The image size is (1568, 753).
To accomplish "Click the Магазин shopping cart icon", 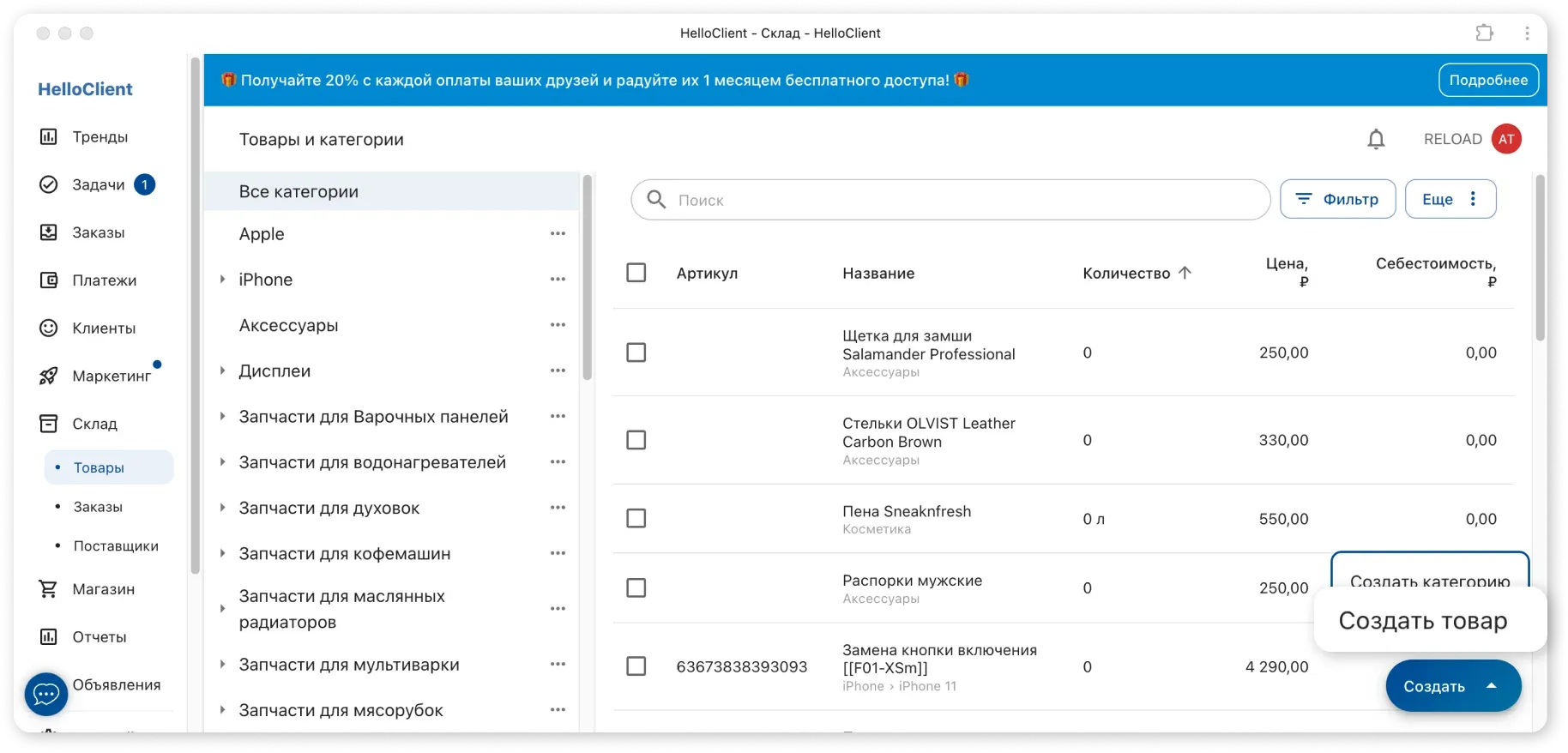I will point(49,589).
